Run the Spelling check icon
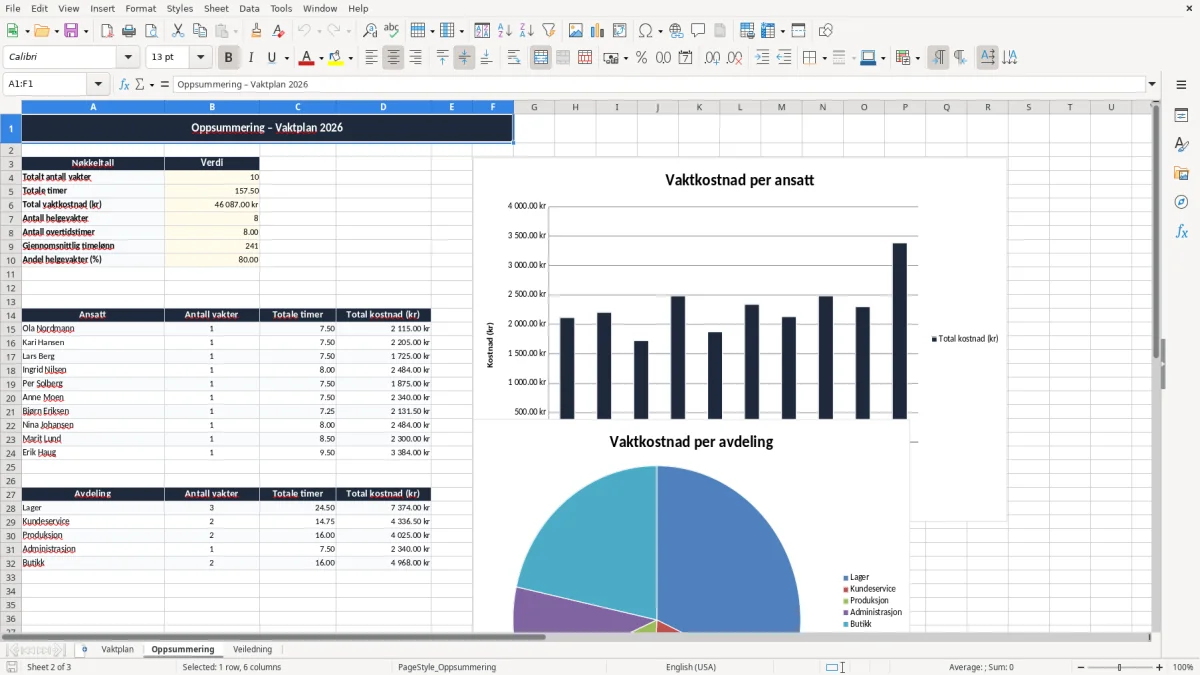The image size is (1200, 675). [392, 31]
